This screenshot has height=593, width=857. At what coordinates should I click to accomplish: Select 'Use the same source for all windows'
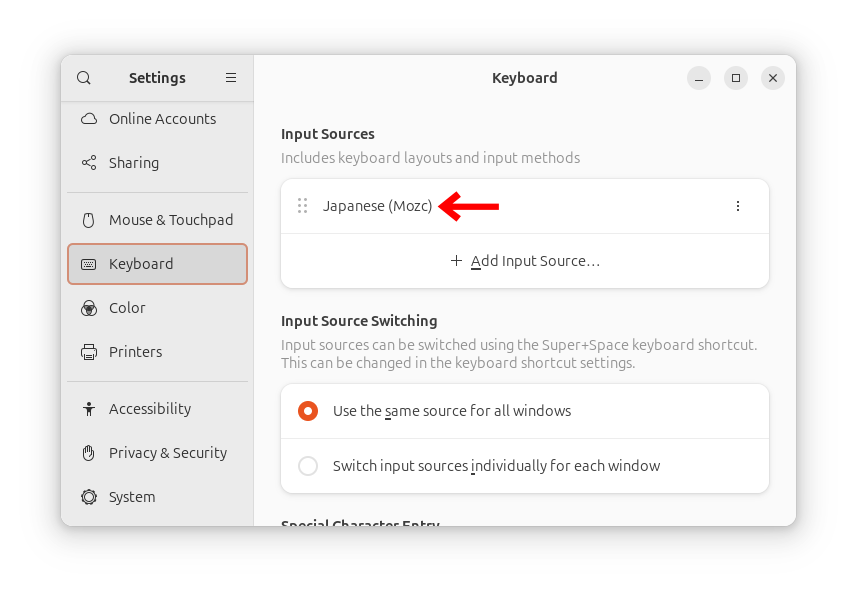click(308, 411)
